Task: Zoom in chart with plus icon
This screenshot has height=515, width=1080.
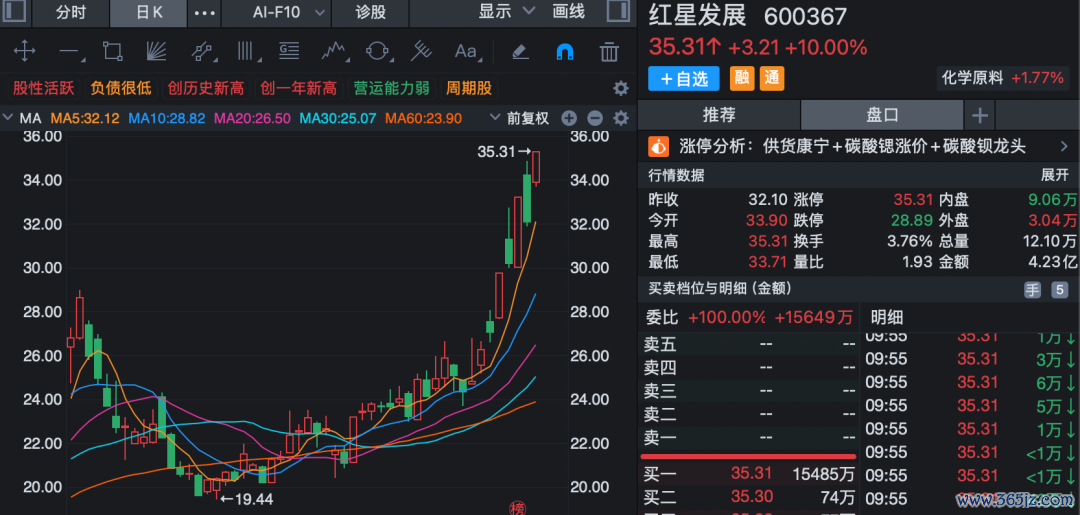Action: coord(569,118)
